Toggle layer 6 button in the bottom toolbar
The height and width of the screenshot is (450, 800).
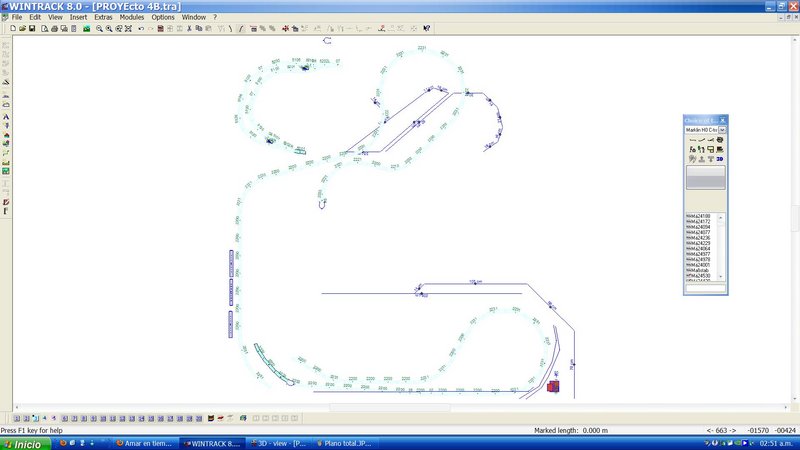[65, 418]
